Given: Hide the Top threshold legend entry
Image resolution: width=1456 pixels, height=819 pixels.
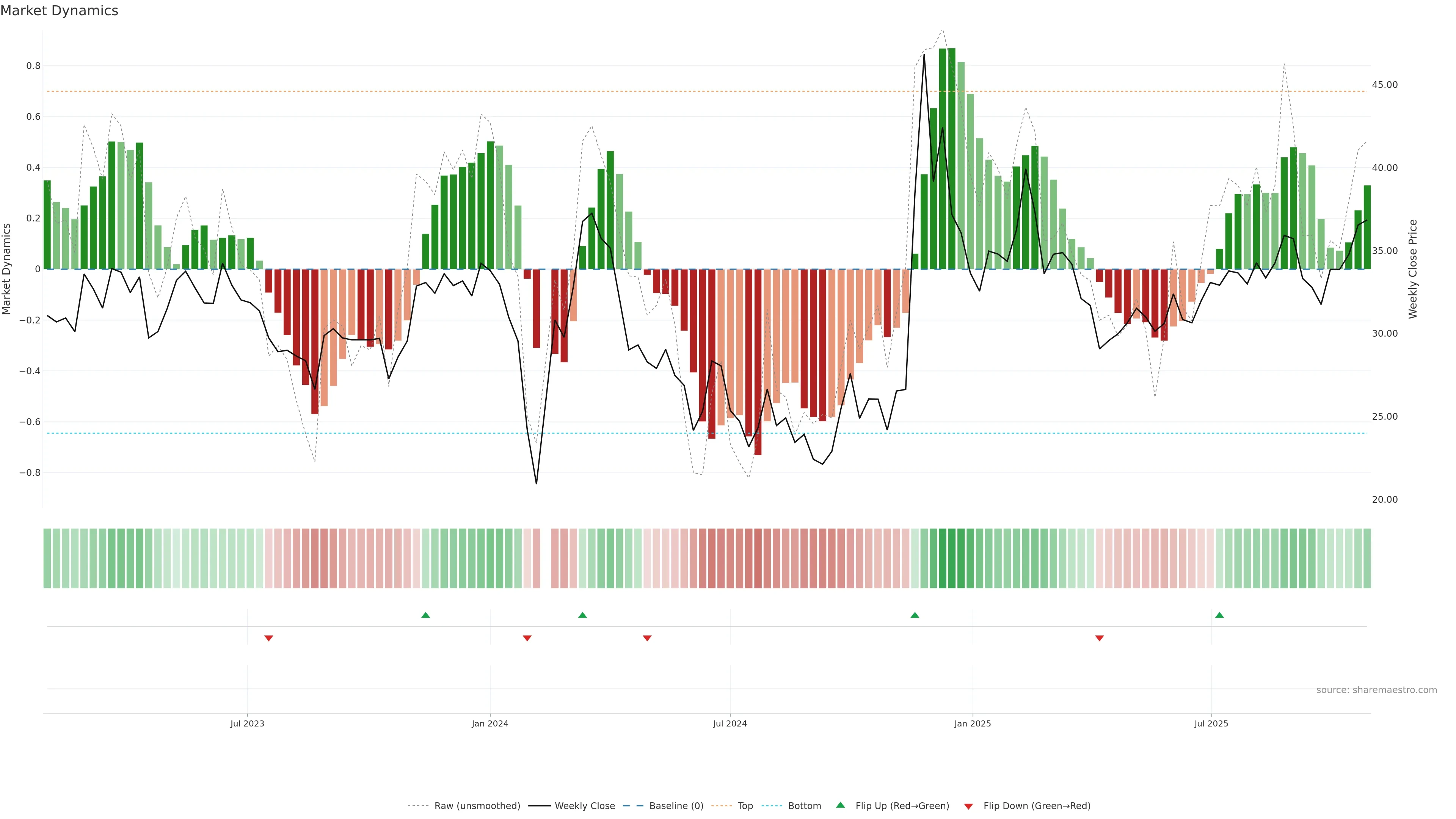Looking at the screenshot, I should 745,805.
